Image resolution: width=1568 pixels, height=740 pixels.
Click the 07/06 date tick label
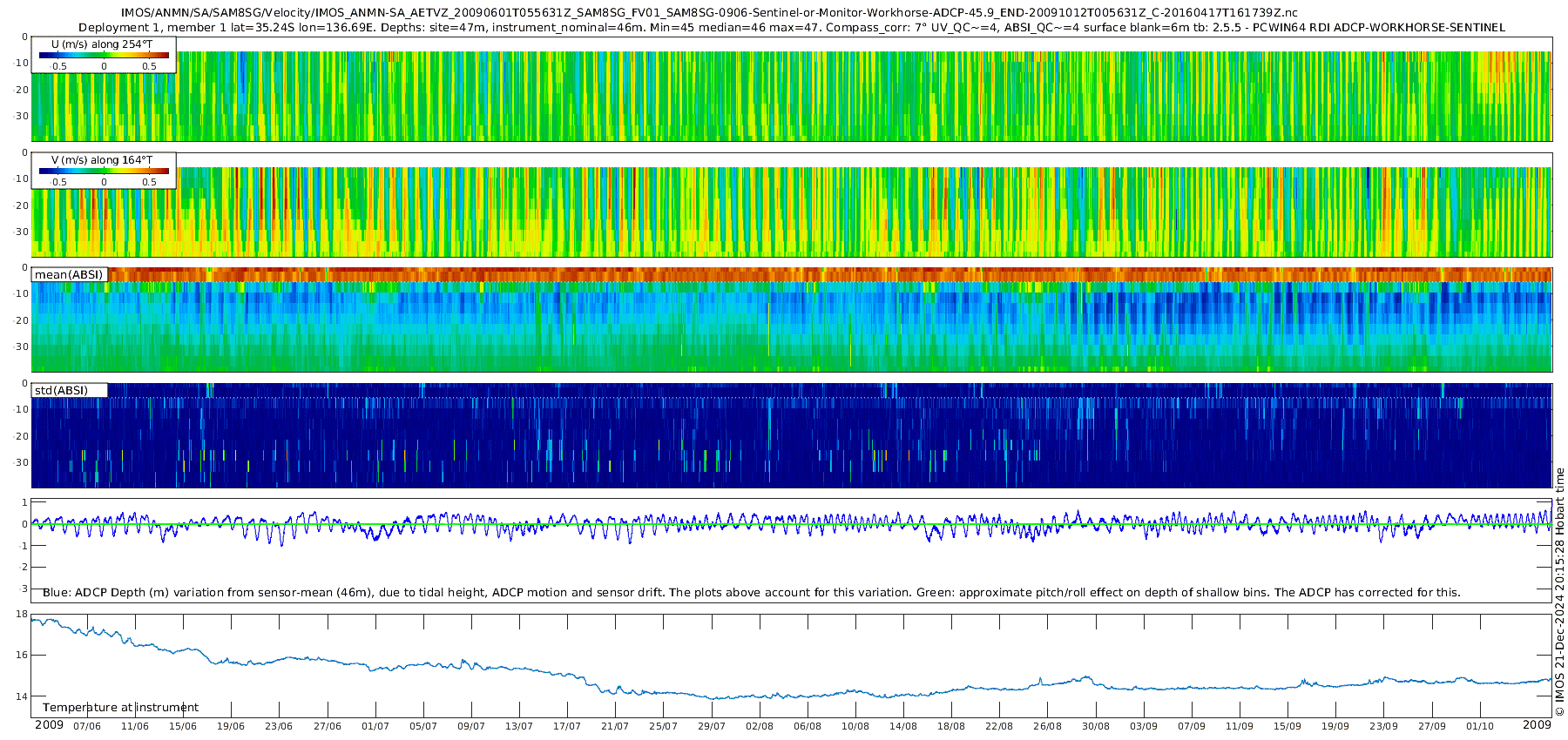tap(86, 726)
